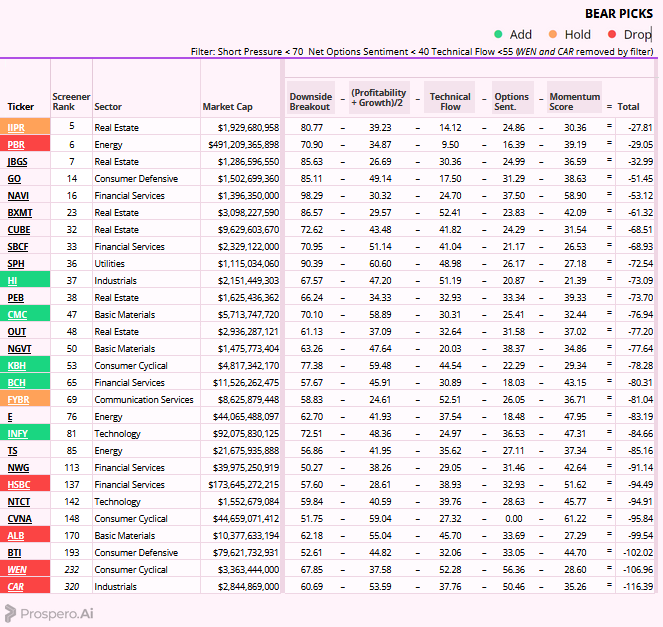This screenshot has height=627, width=663.
Task: Open the TS ticker link
Action: coord(13,451)
